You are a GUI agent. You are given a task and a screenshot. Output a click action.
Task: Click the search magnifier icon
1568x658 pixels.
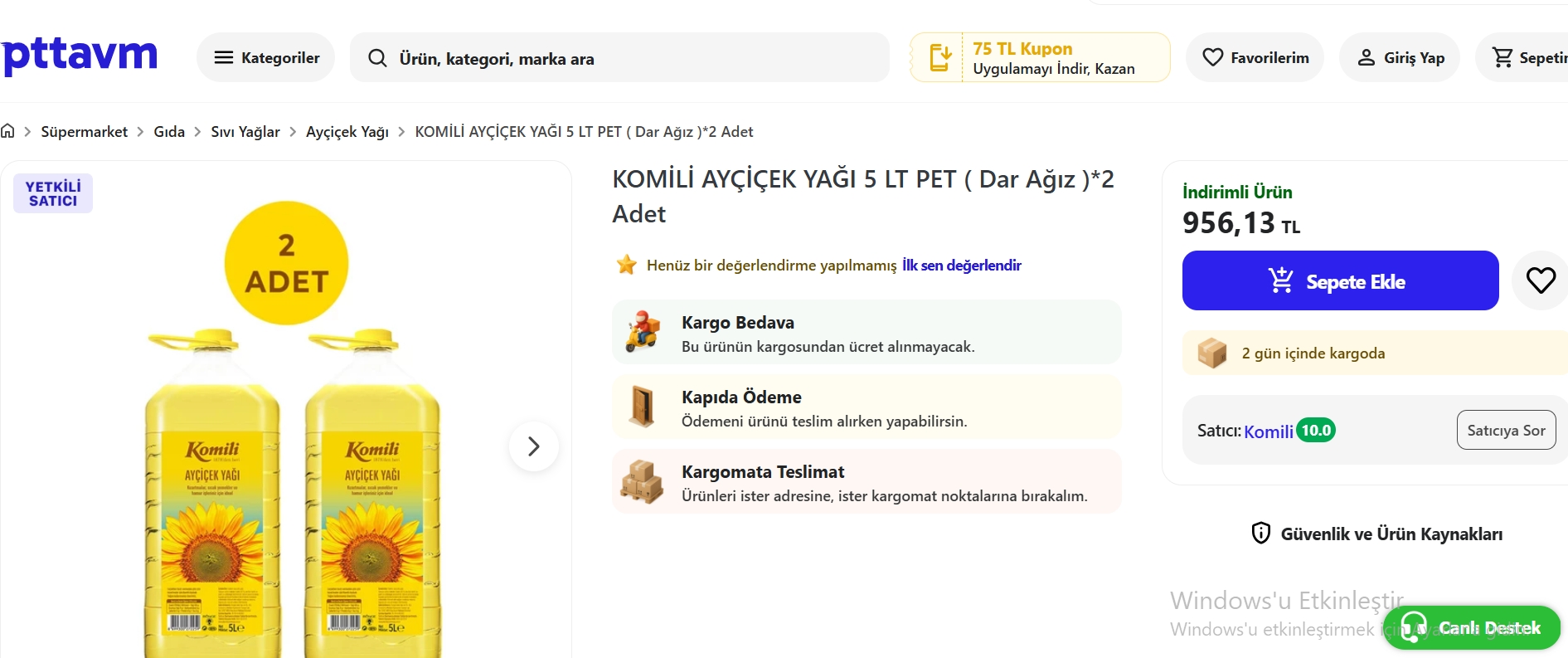click(x=378, y=58)
